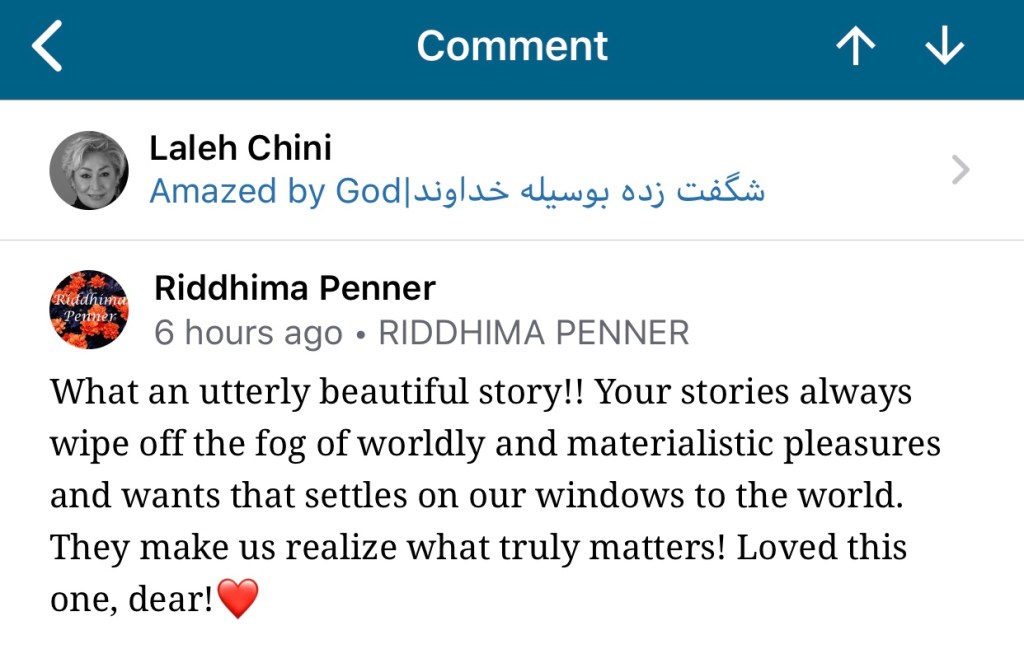Tap the "What an utterly beautiful story!!" sentence
1024x649 pixels.
point(320,391)
